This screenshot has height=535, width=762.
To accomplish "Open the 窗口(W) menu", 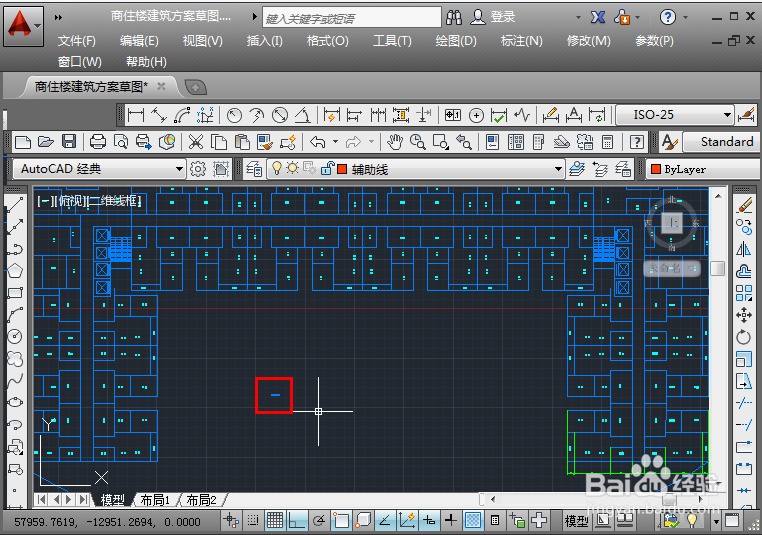I will [x=80, y=62].
